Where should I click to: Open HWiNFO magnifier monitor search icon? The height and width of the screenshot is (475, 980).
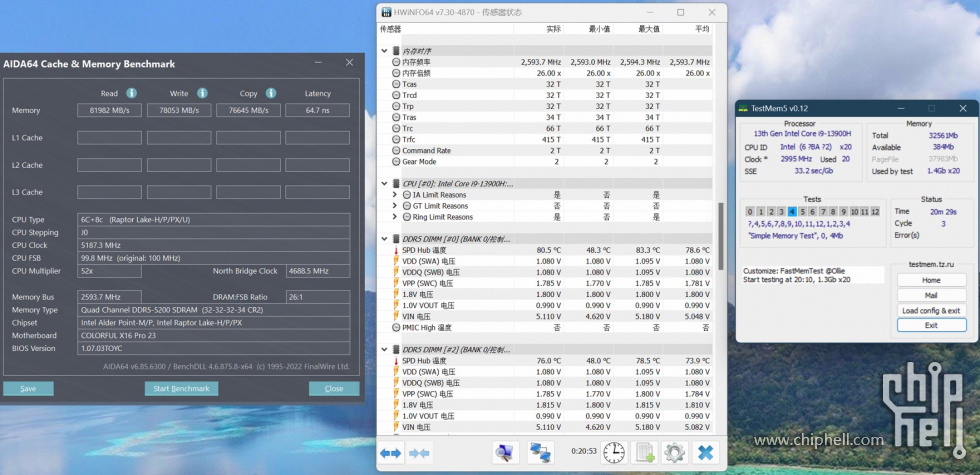(x=505, y=452)
